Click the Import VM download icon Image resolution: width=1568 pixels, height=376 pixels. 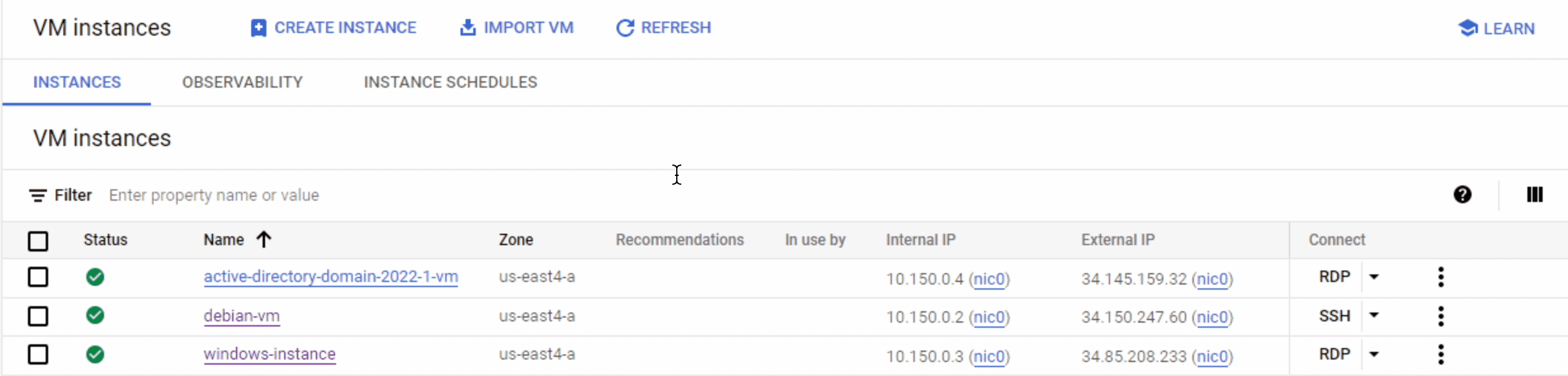(467, 28)
